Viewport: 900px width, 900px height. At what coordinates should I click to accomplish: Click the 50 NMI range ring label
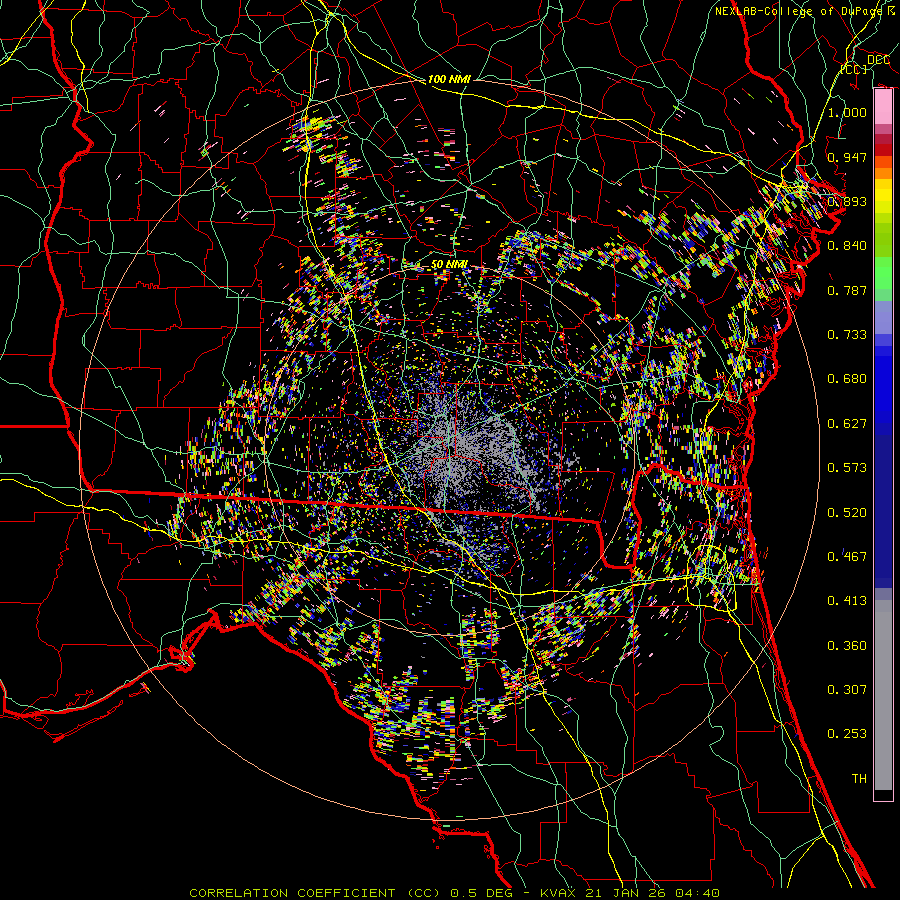click(x=449, y=265)
